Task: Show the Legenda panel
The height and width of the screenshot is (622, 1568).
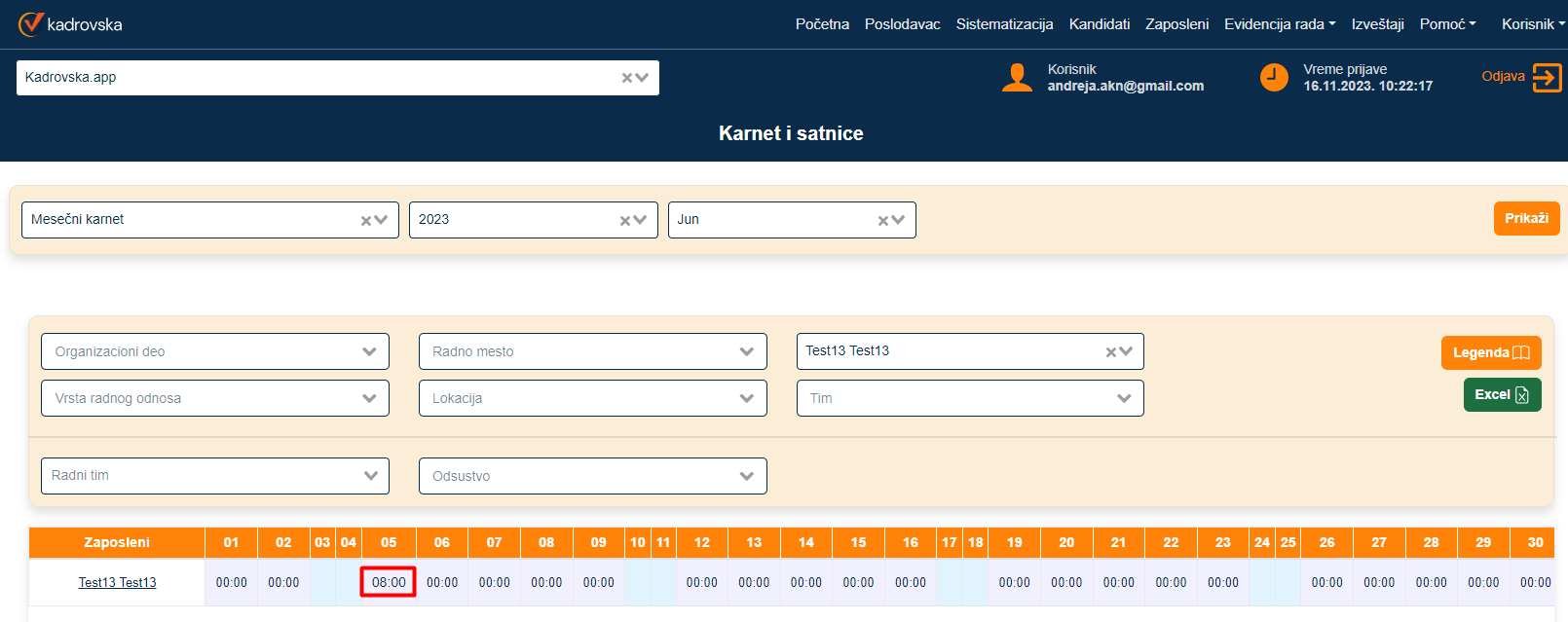Action: point(1490,352)
